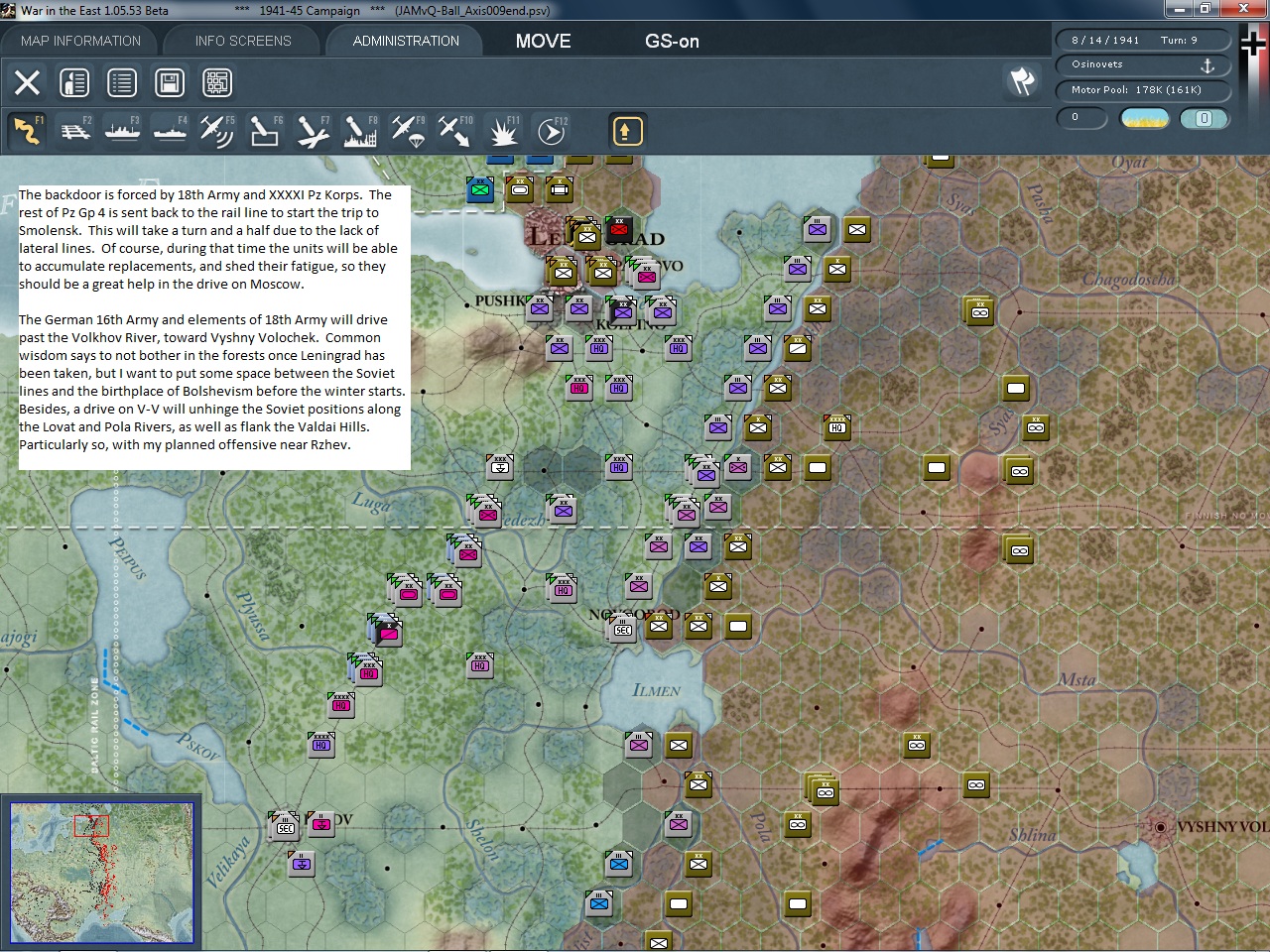Click the GS-on status label
This screenshot has width=1270, height=952.
(672, 41)
